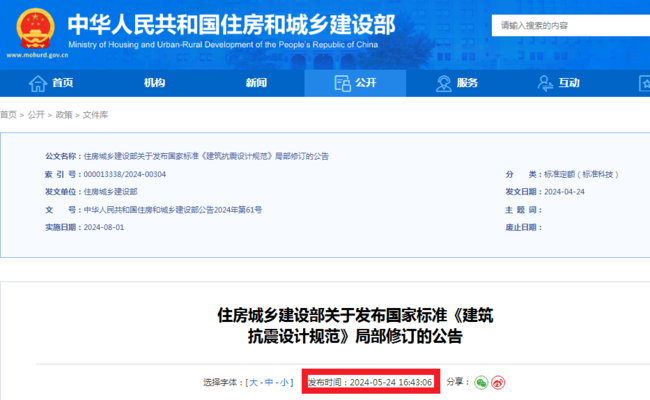Set font size to 小 (small)
This screenshot has height=400, width=650.
click(284, 382)
